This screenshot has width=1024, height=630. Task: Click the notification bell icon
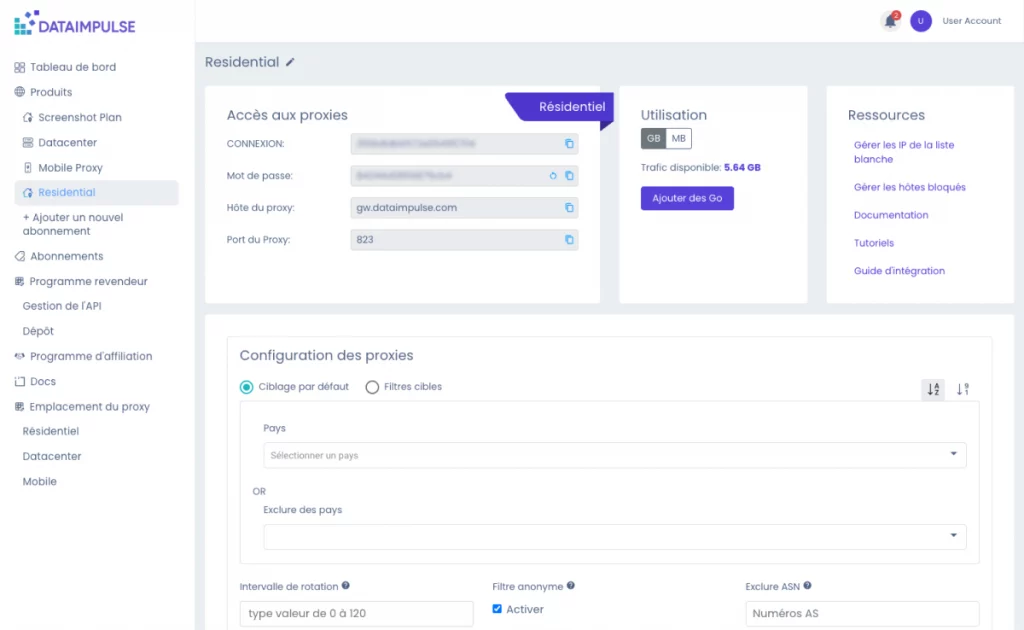point(889,21)
